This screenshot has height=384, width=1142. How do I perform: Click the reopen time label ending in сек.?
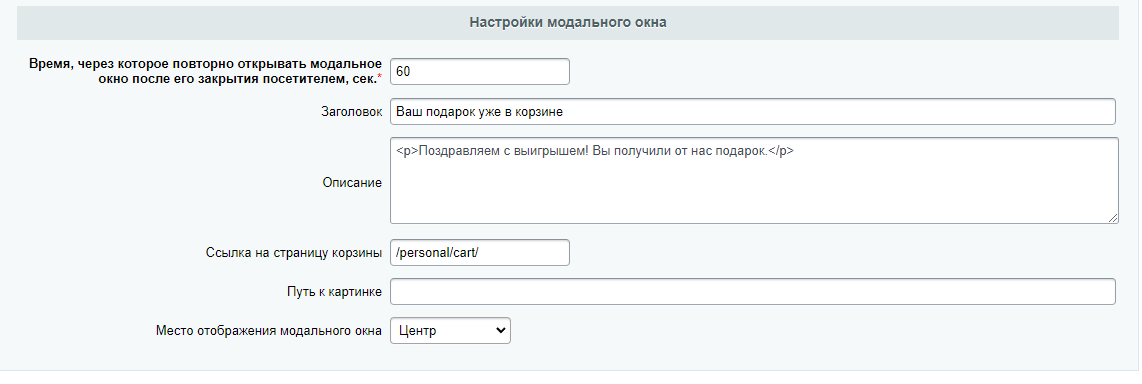(205, 71)
